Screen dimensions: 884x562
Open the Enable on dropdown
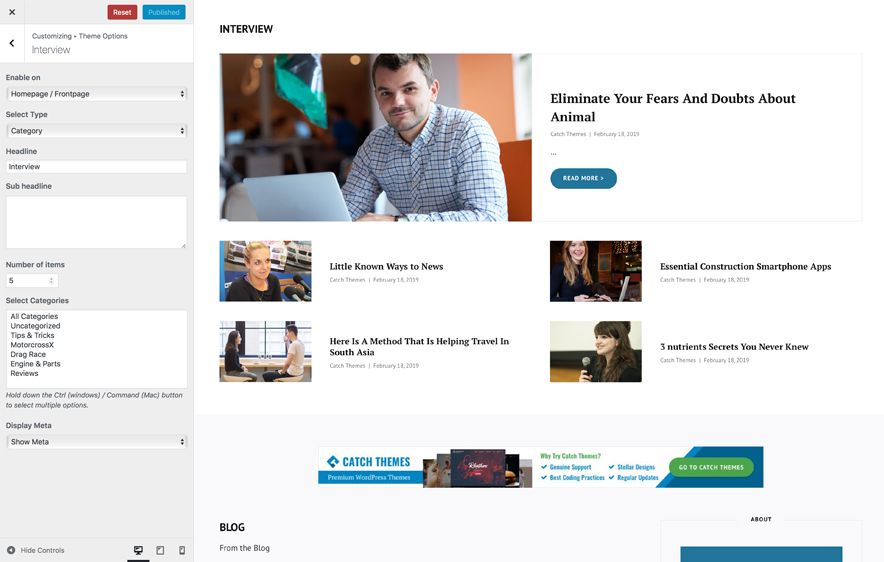(x=96, y=94)
